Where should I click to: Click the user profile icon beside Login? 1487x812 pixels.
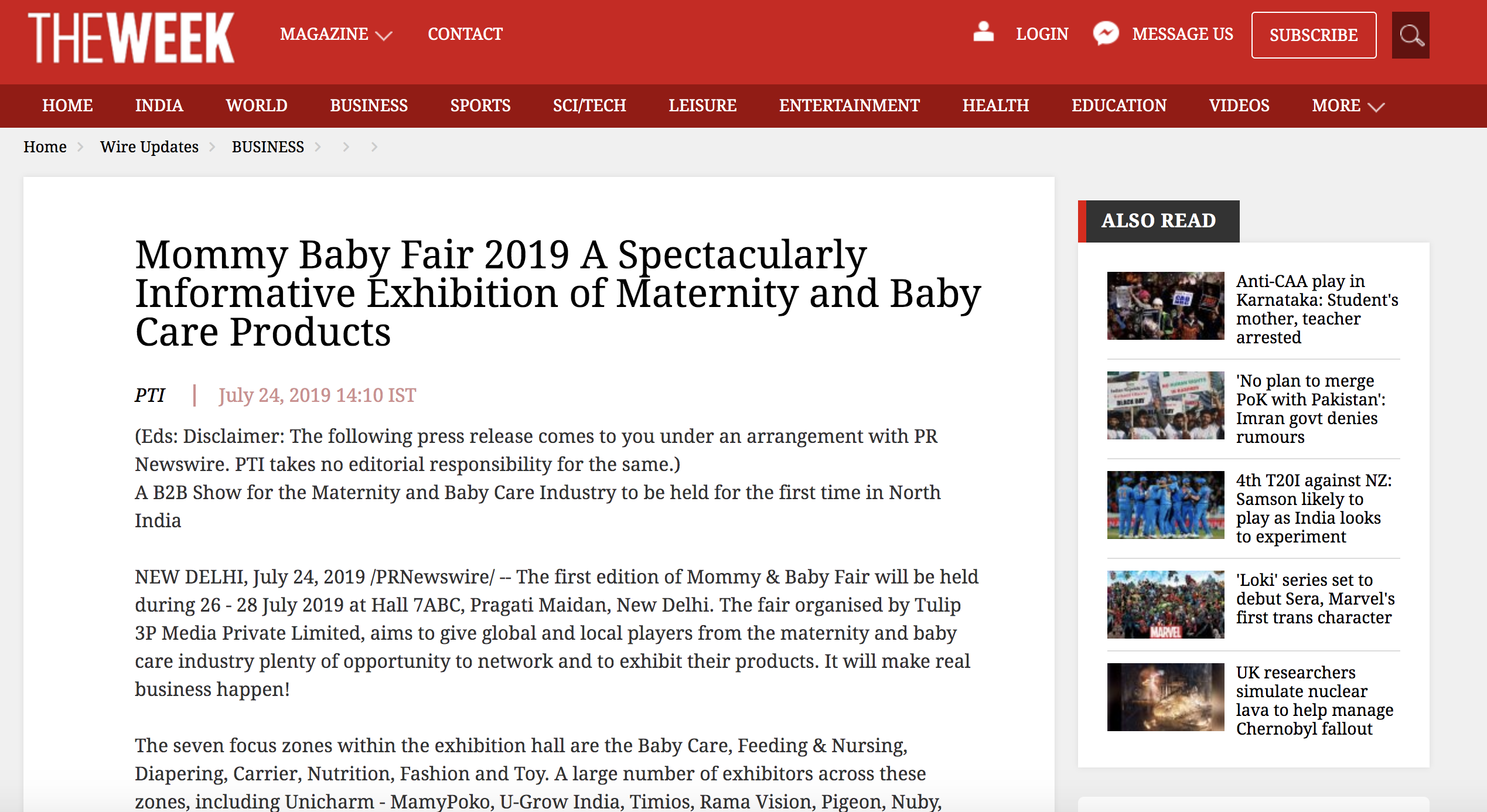(x=984, y=32)
